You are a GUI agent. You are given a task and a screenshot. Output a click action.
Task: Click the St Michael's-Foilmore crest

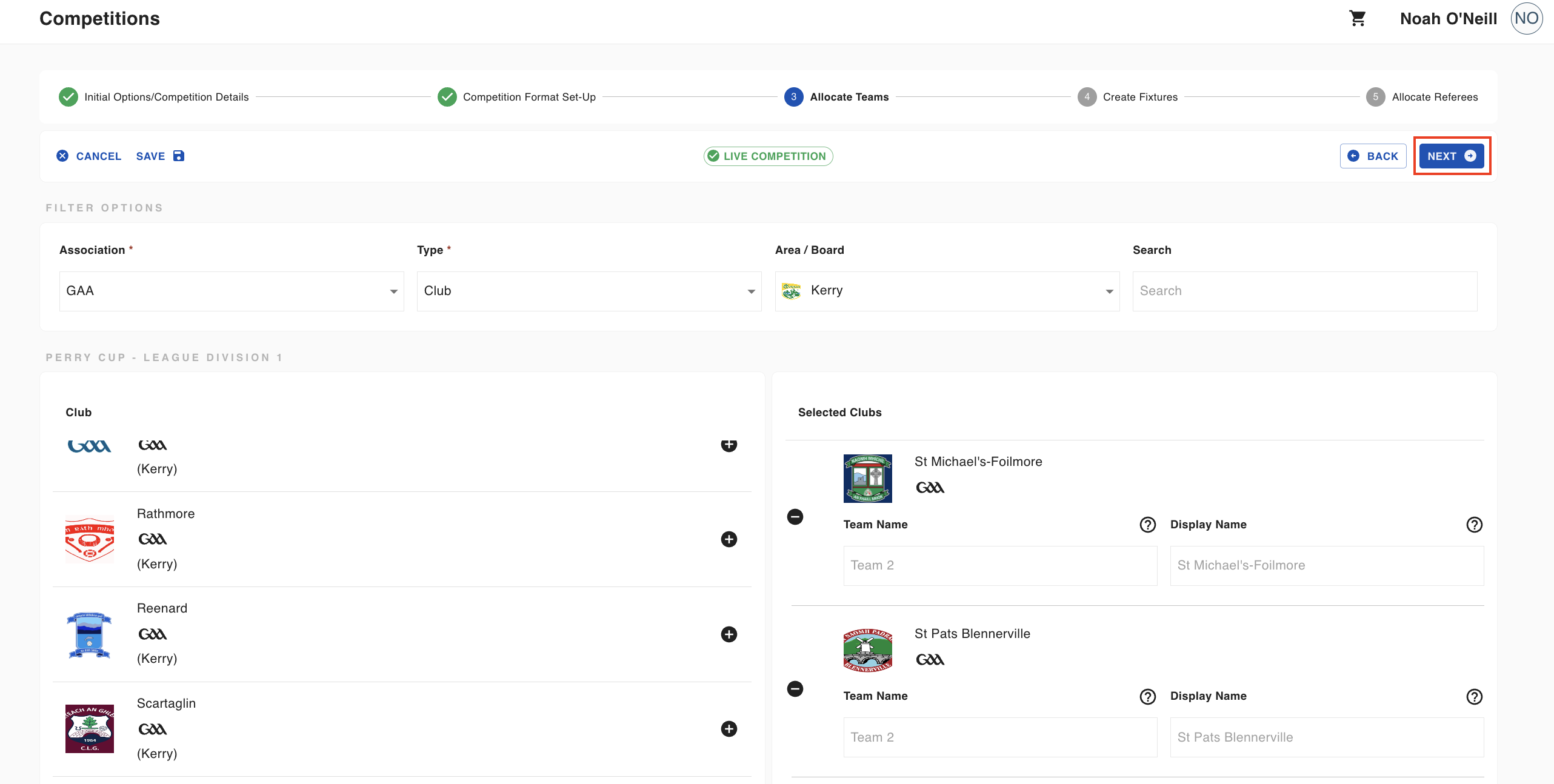point(868,479)
